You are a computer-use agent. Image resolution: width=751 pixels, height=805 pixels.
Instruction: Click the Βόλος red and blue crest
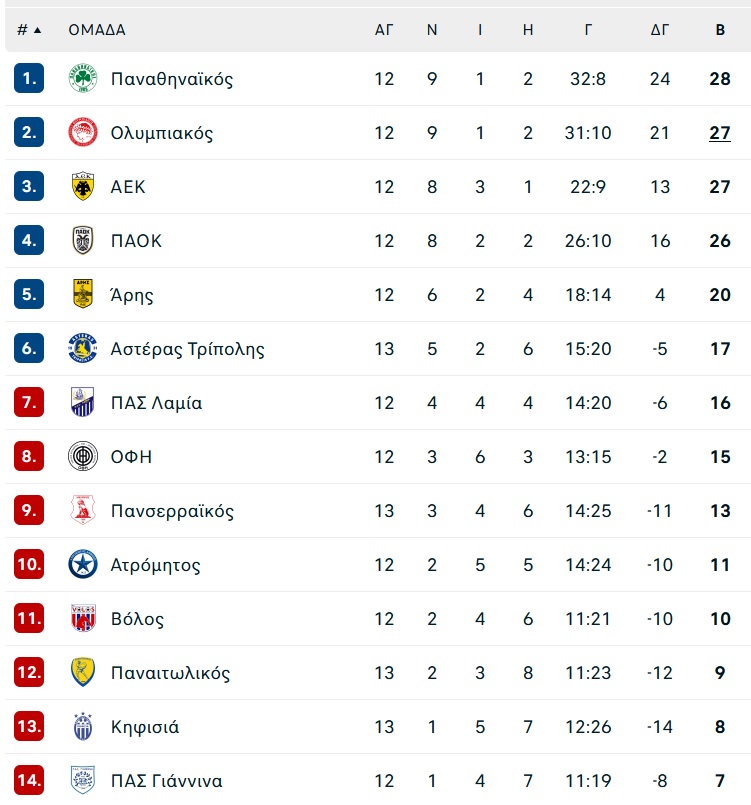click(x=83, y=618)
